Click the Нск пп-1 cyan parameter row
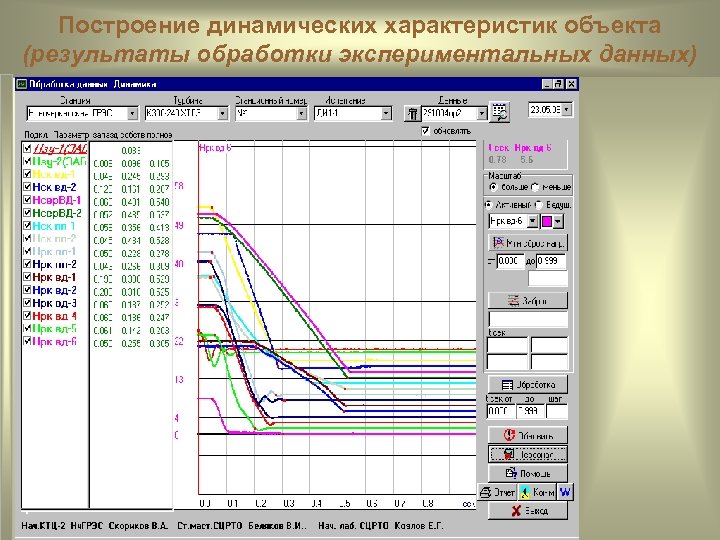Viewport: 720px width, 540px height. pos(54,226)
